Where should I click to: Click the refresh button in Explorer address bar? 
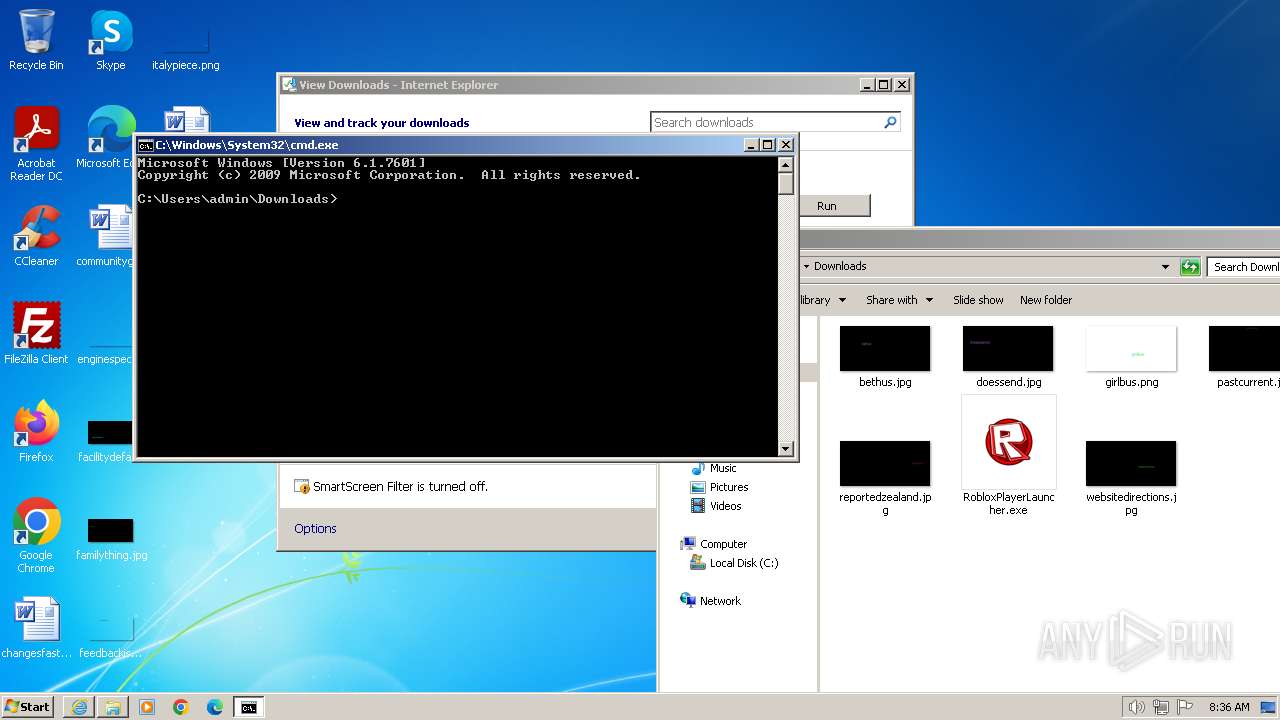[1190, 267]
